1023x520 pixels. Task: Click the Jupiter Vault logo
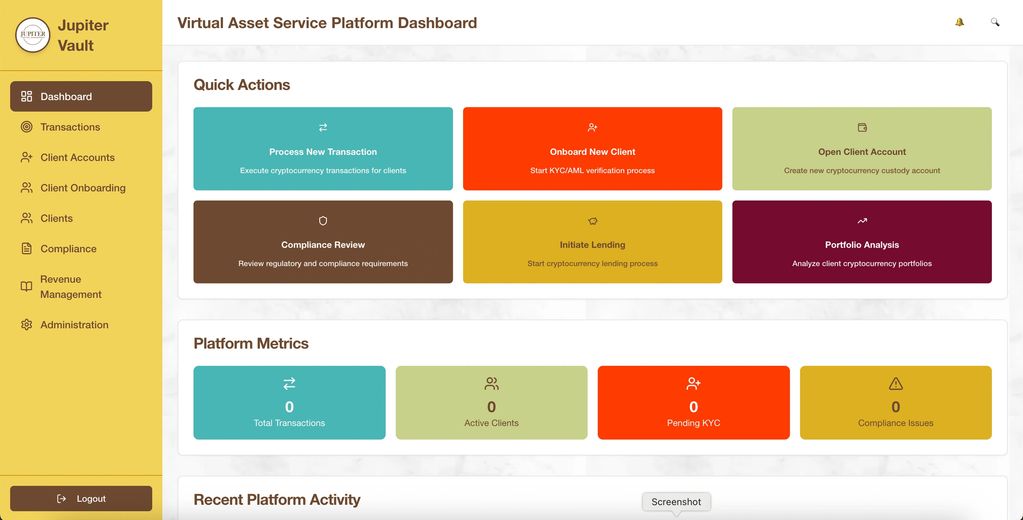pyautogui.click(x=33, y=34)
